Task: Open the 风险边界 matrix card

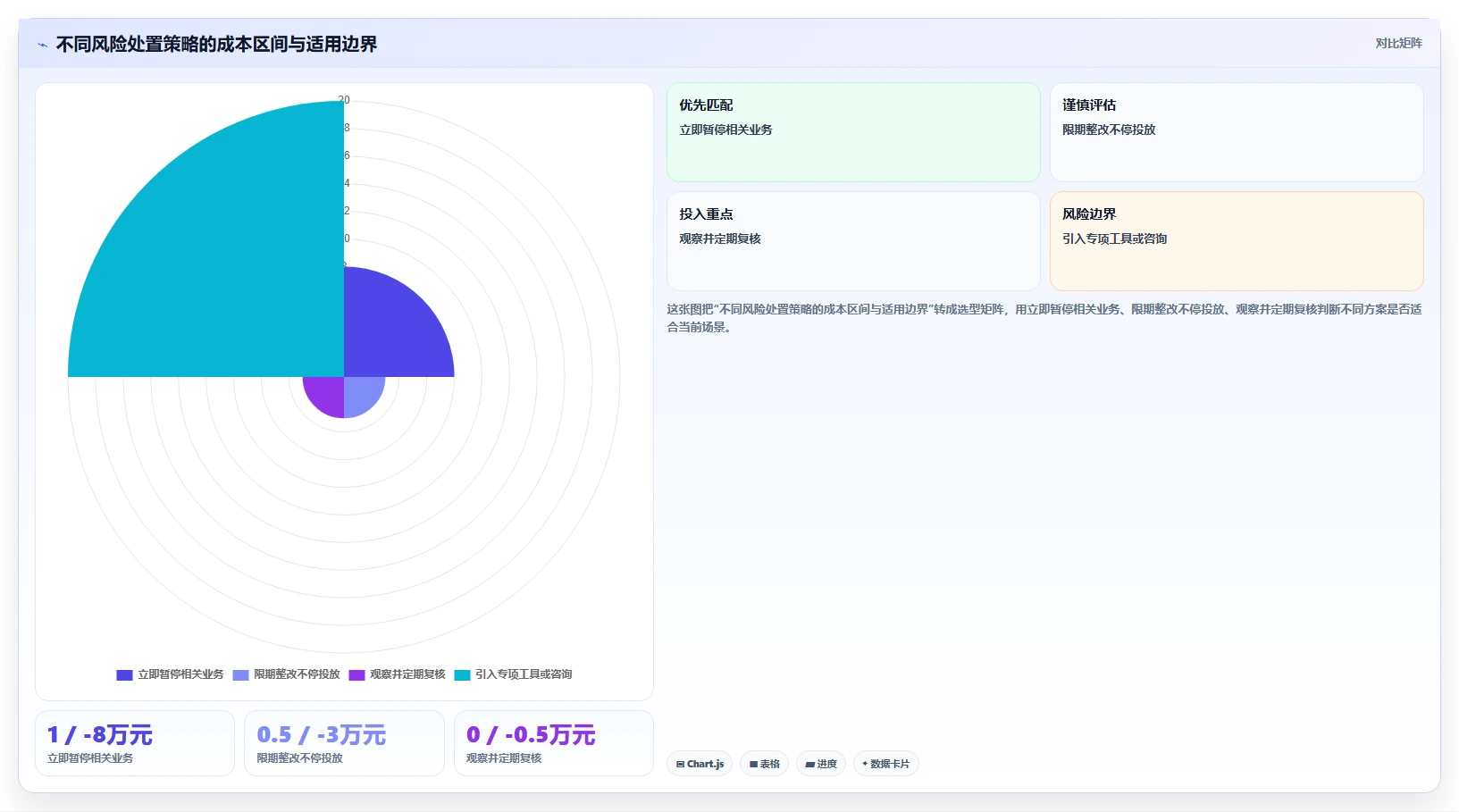Action: (1237, 241)
